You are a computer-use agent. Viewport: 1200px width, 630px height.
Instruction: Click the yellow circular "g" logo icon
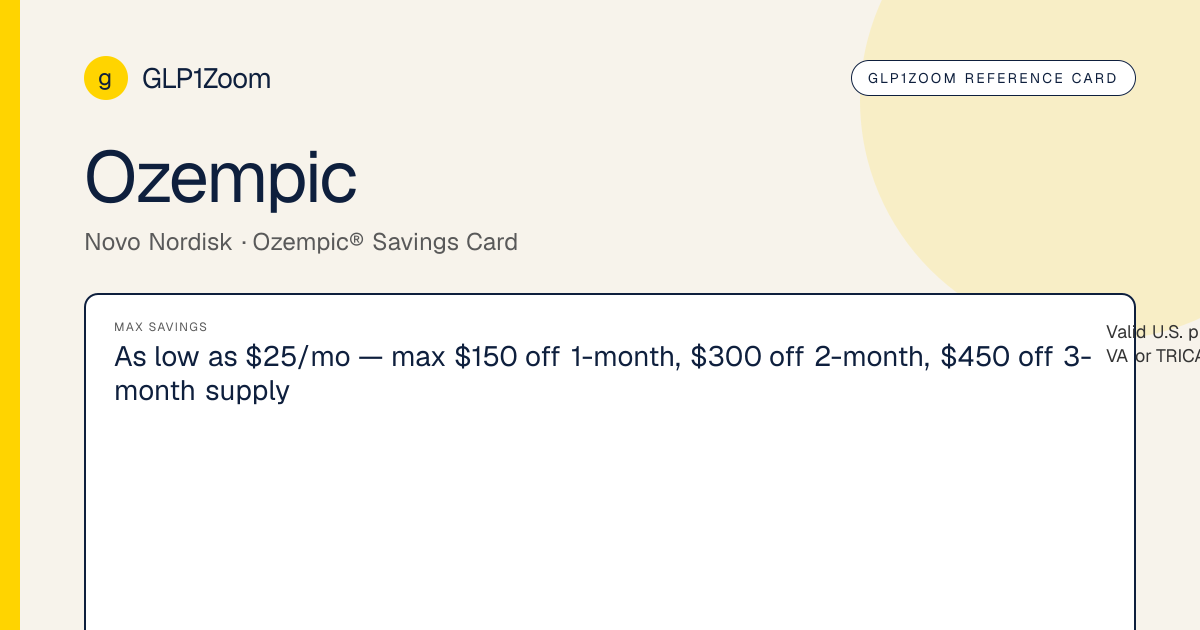pos(106,78)
